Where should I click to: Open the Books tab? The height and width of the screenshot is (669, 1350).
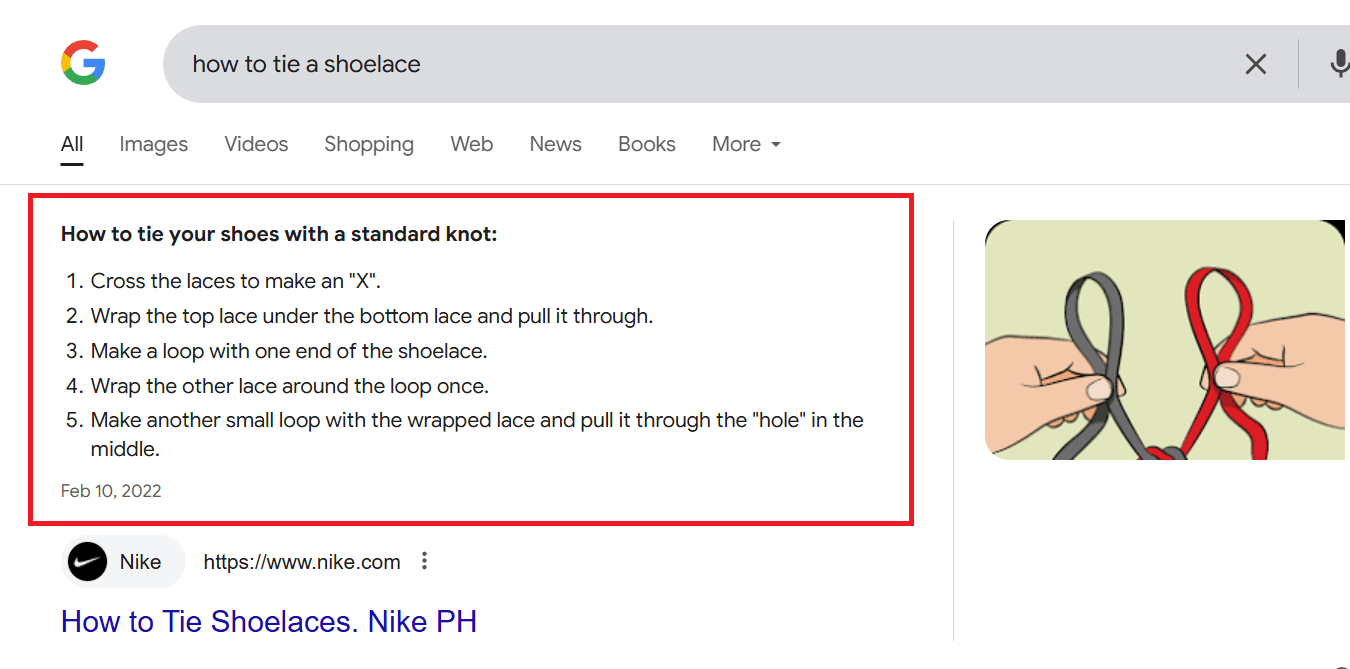(x=646, y=144)
